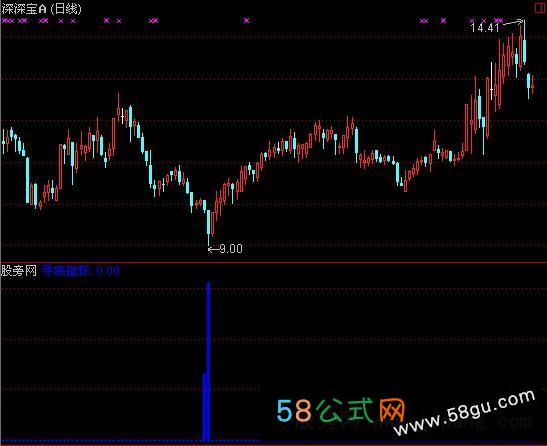Select the white doji candle near the right rally

[x=492, y=81]
